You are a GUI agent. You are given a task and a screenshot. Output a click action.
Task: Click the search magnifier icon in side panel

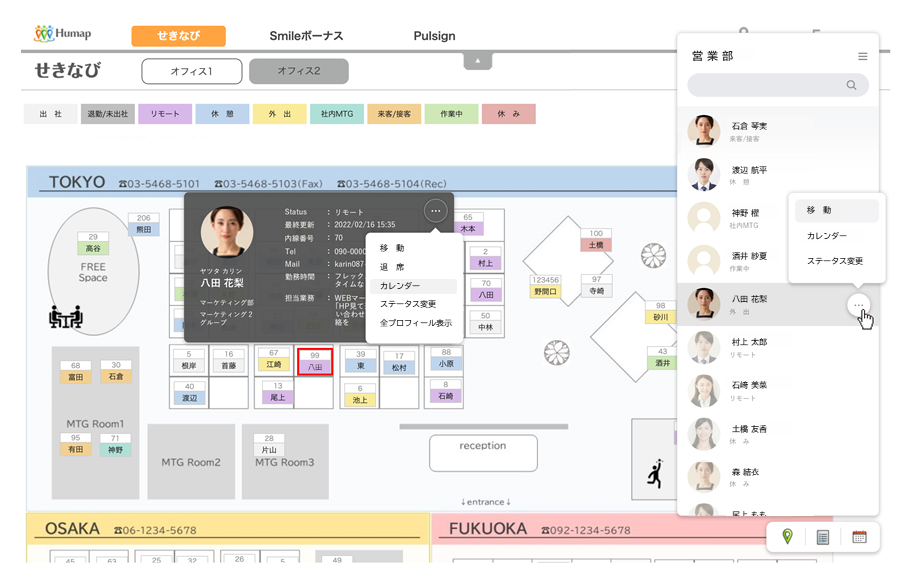(x=852, y=85)
